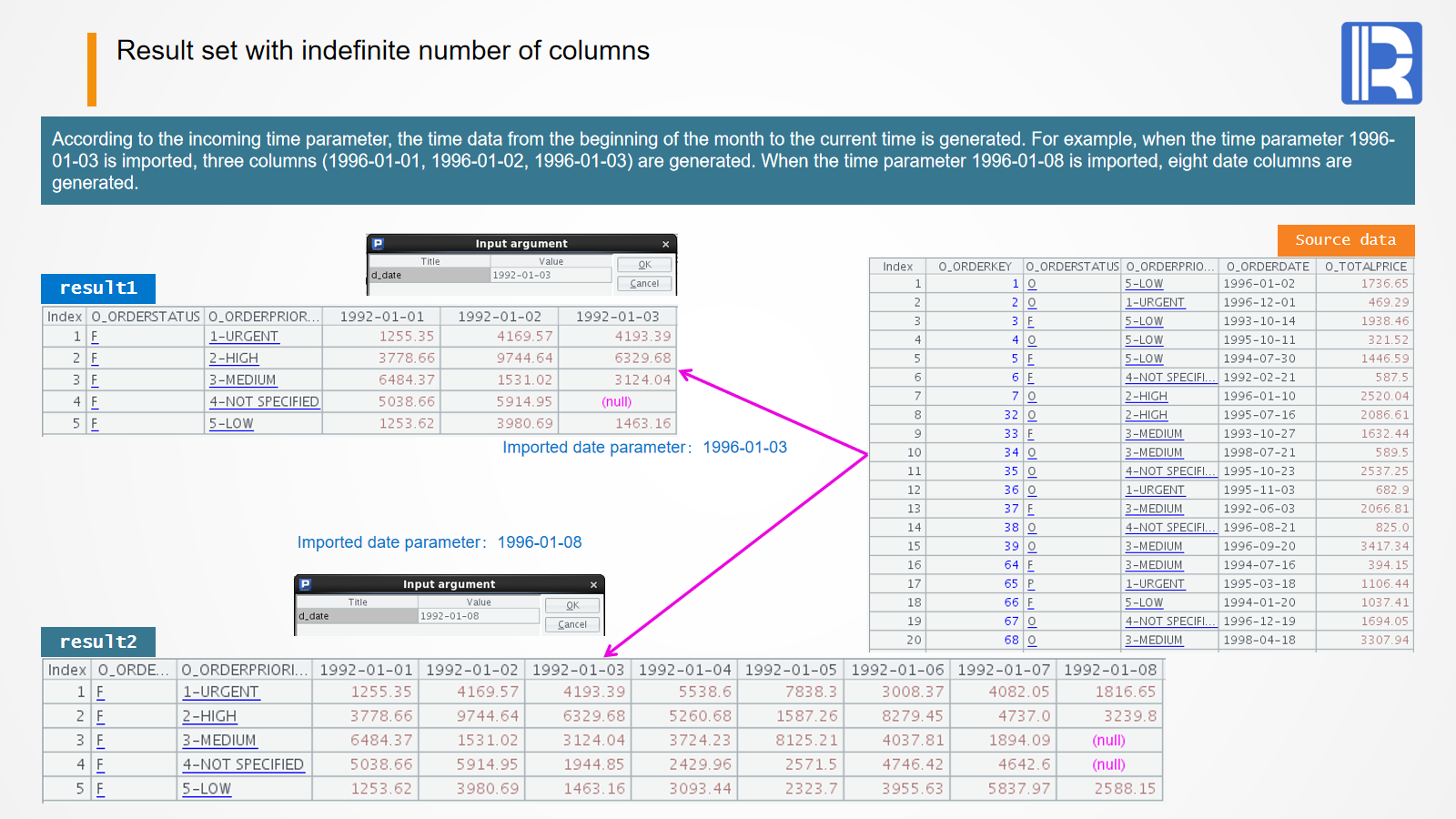Click the O_ORDERDATE column header in Source data
Screen dimensions: 1456x819
point(1267,267)
